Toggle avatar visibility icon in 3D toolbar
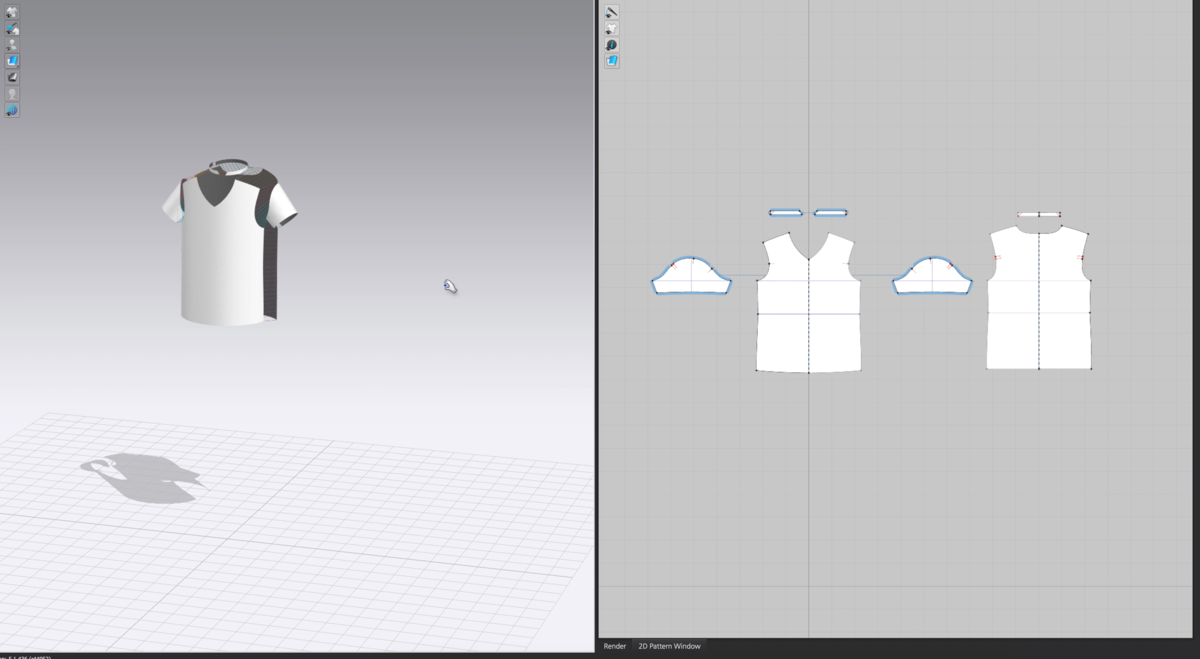The image size is (1200, 659). [12, 45]
